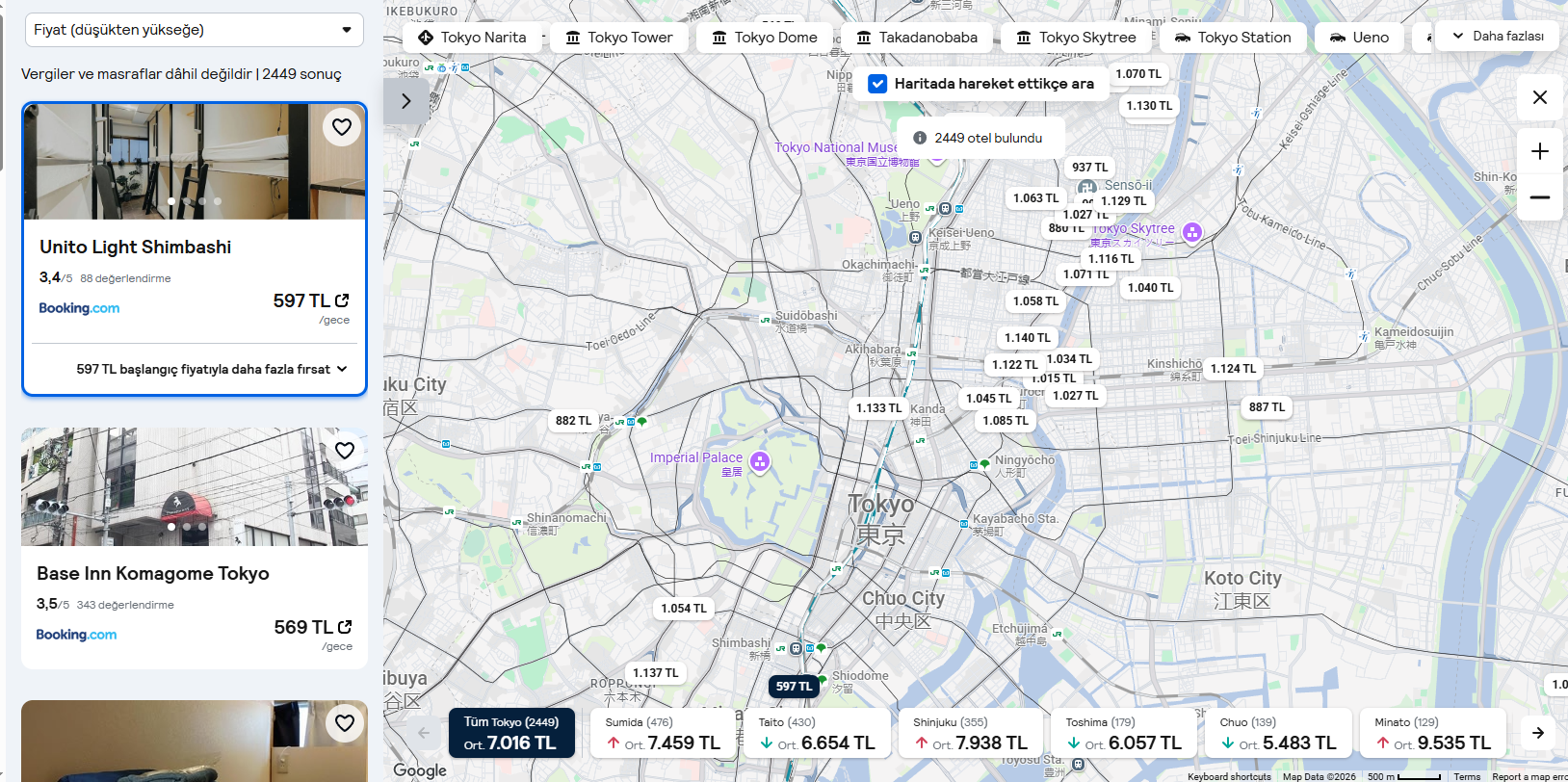Expand the hotel list panel arrow
The height and width of the screenshot is (782, 1568).
coord(406,100)
